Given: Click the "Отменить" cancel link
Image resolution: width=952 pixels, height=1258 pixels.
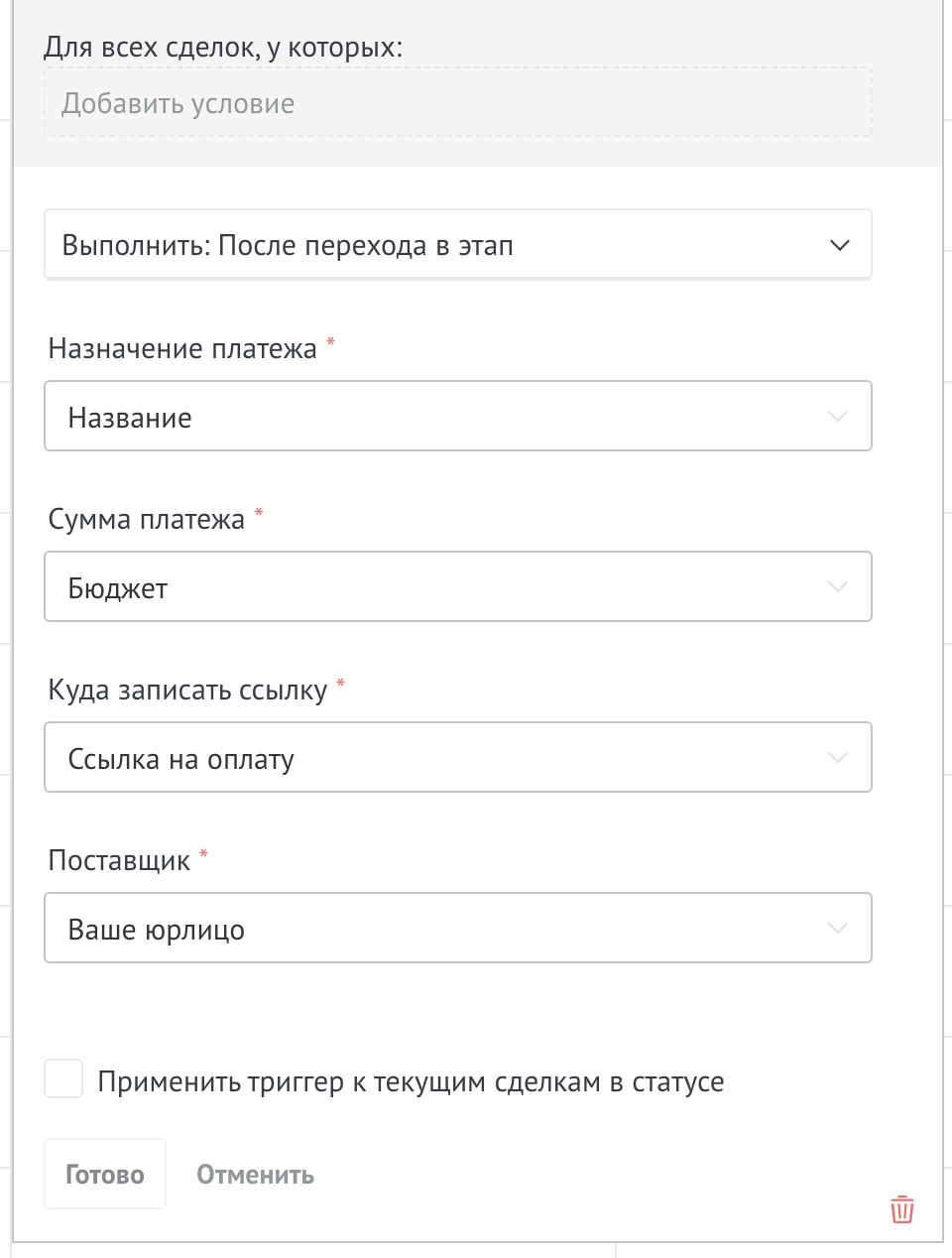Looking at the screenshot, I should click(255, 1175).
